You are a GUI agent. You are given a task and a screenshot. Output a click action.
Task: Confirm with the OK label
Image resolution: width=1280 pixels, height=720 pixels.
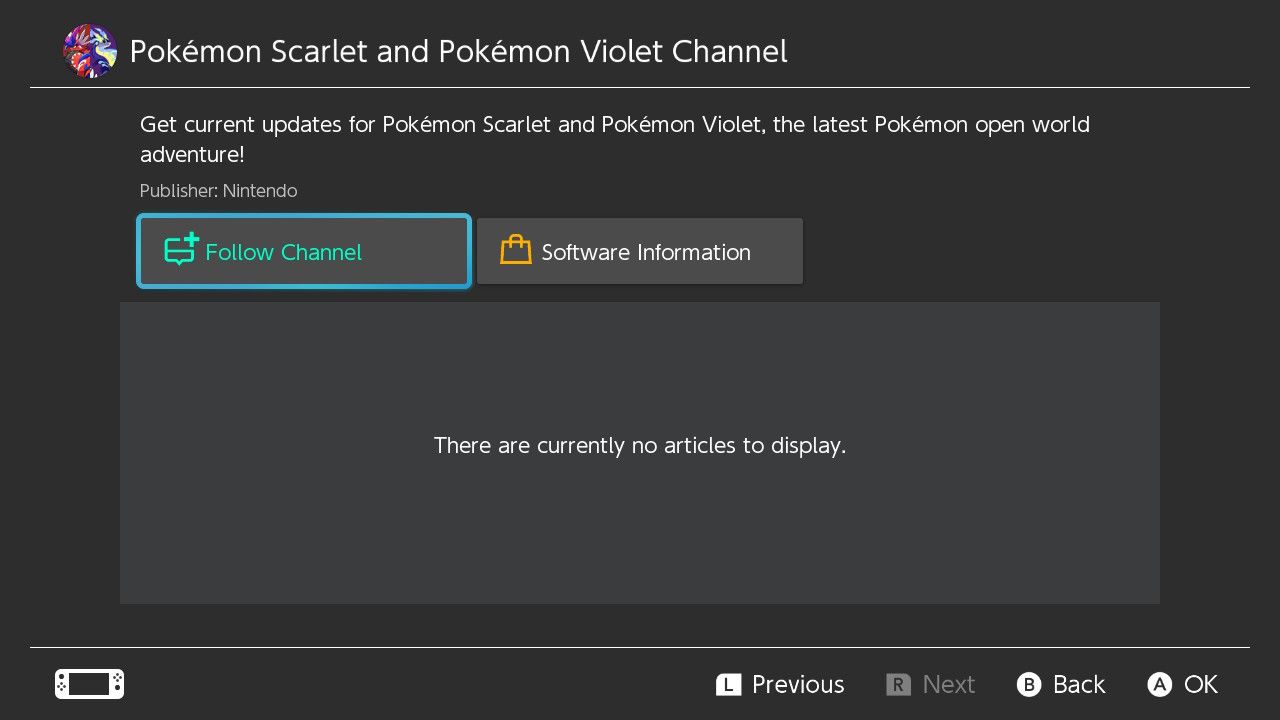tap(1200, 684)
